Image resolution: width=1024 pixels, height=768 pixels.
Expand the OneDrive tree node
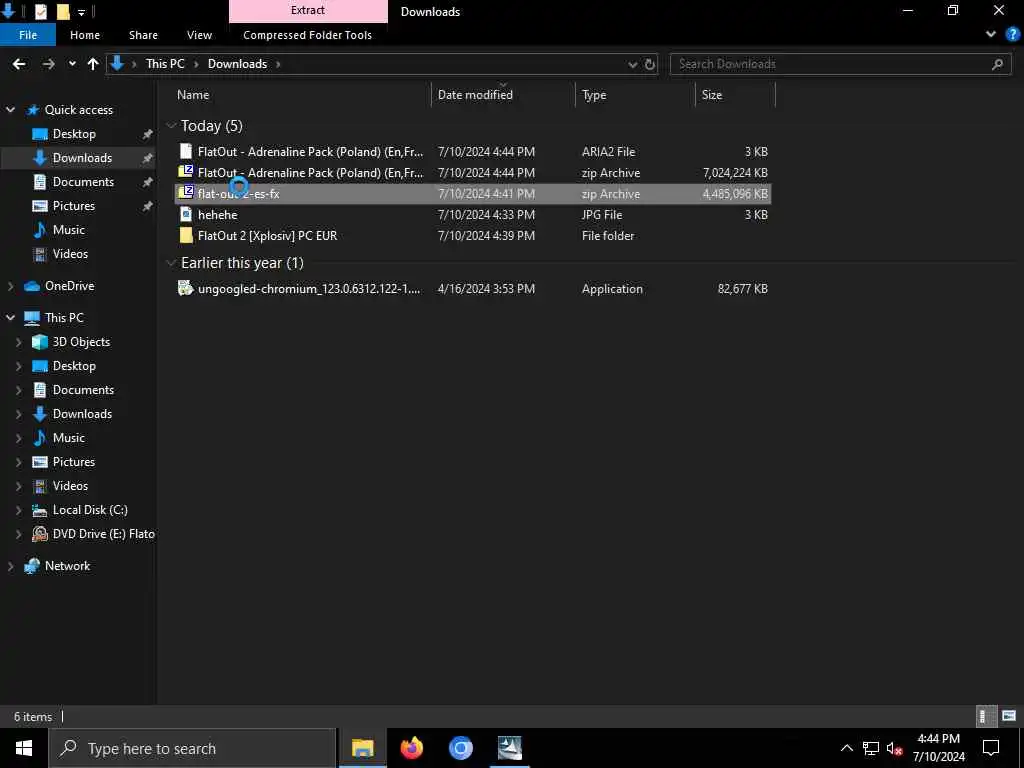[10, 286]
